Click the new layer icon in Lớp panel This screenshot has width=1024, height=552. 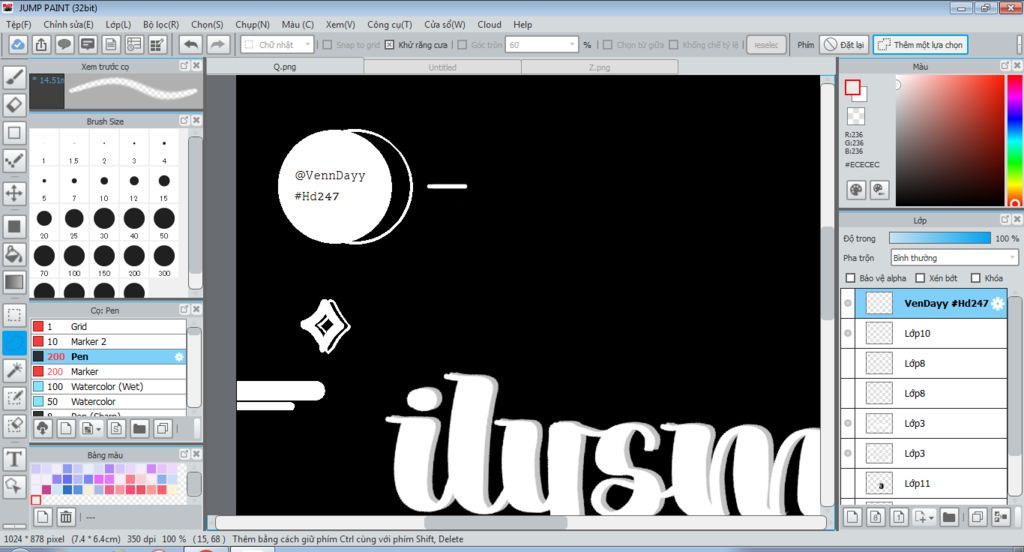[x=852, y=517]
